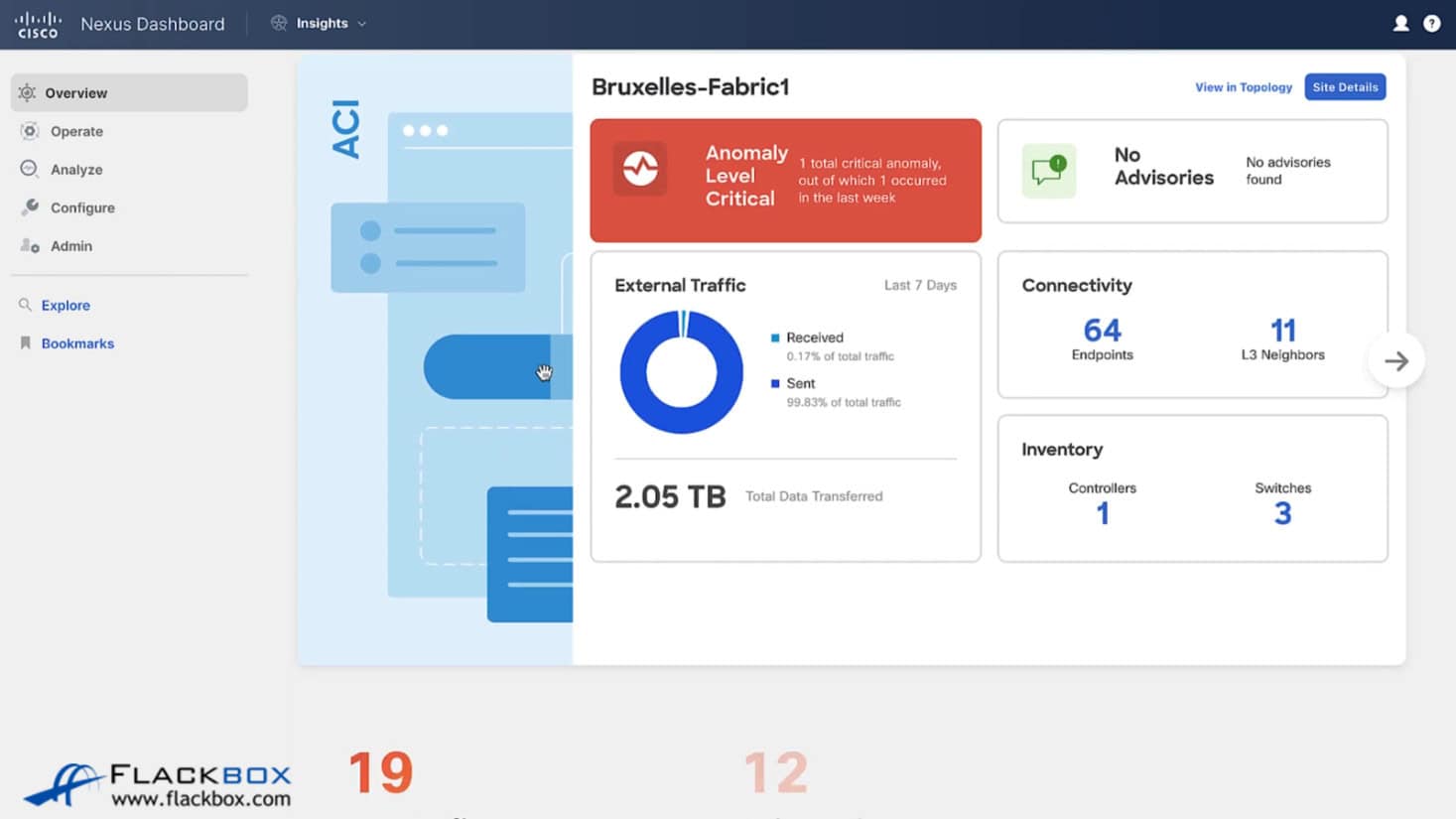
Task: Click the 11 L3 Neighbors count
Action: [x=1282, y=331]
